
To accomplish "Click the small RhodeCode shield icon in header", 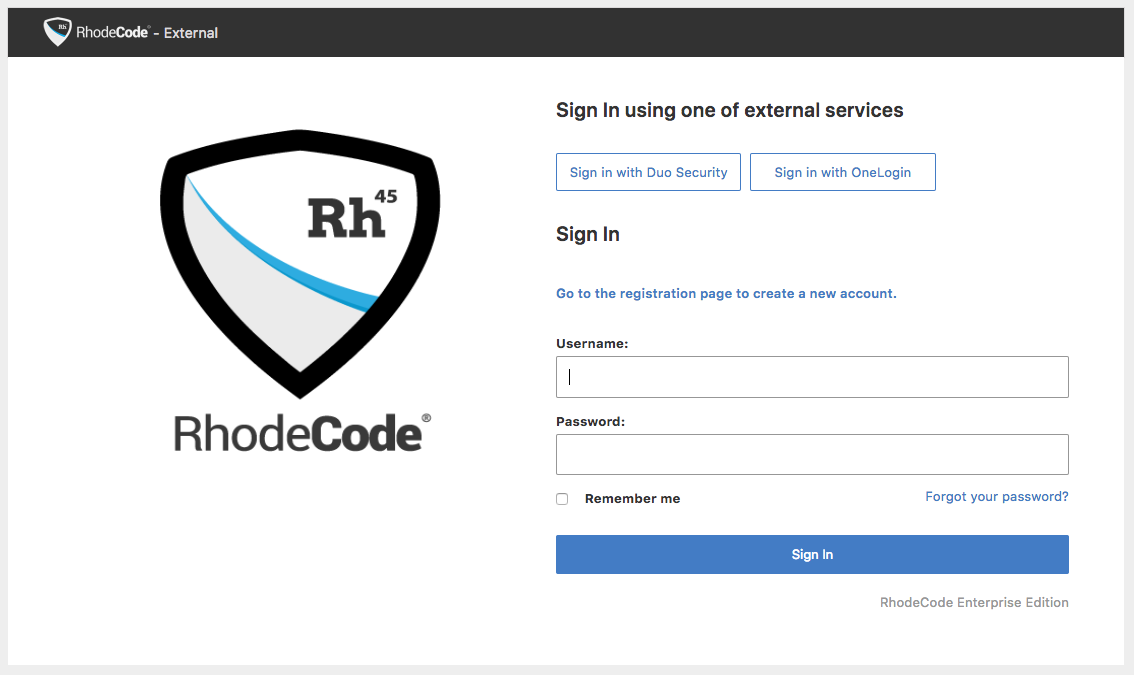I will coord(57,32).
